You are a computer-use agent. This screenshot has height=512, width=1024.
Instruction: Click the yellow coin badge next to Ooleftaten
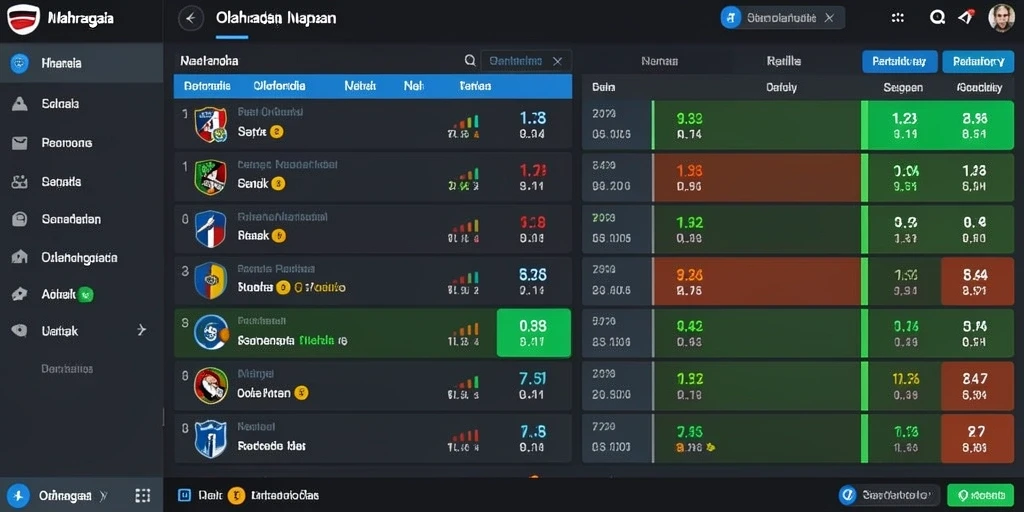(301, 392)
